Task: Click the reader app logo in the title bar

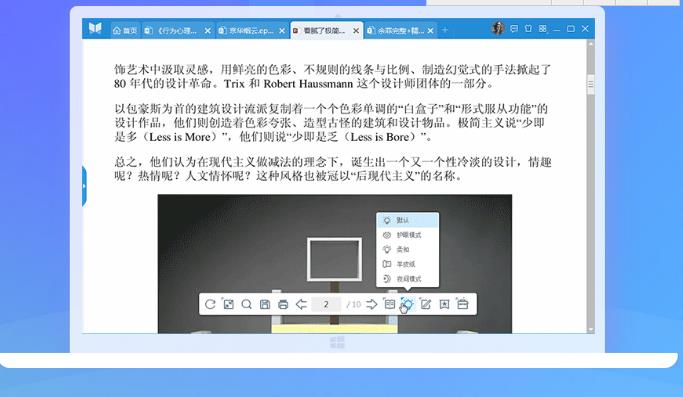Action: point(95,29)
